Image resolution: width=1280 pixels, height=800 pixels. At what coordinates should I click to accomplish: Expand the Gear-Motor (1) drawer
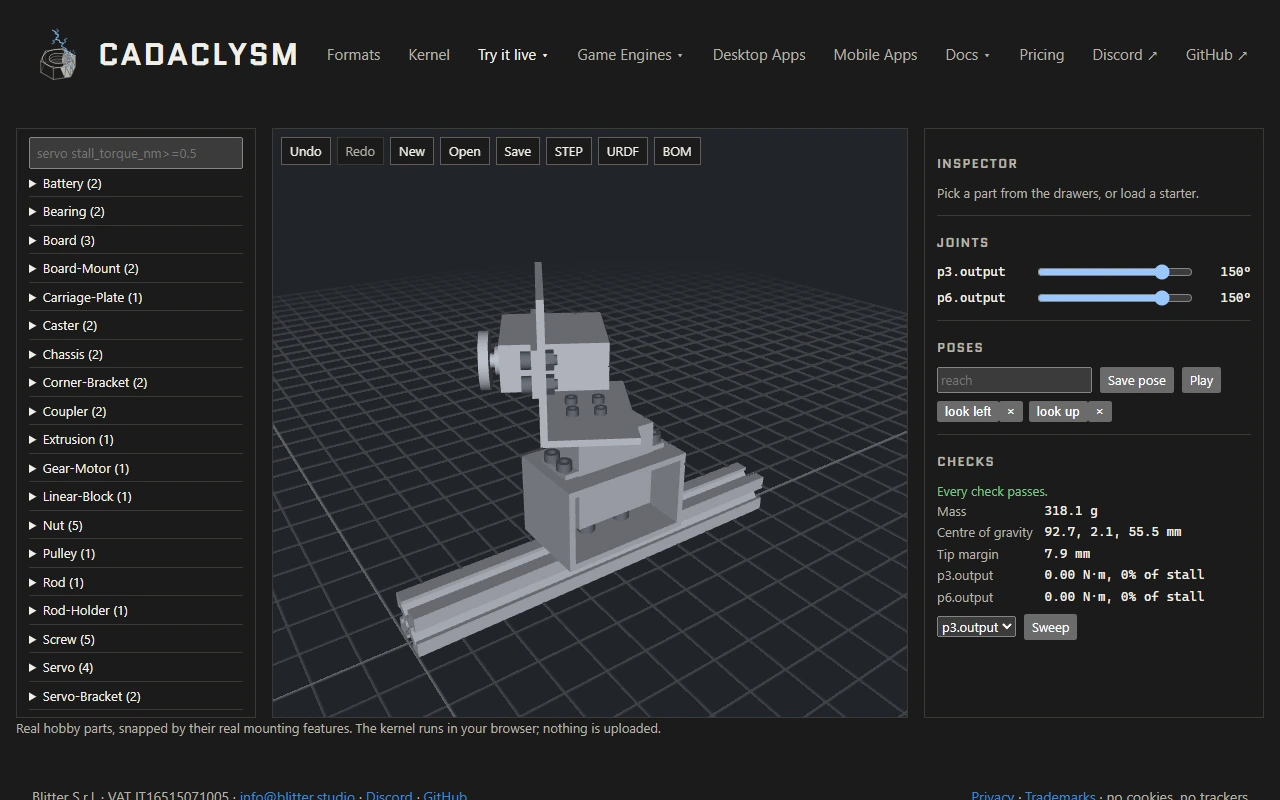coord(136,468)
